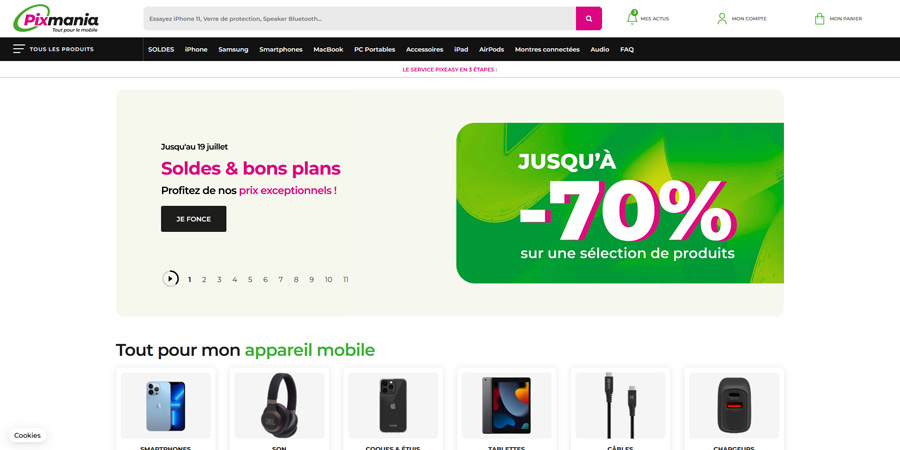The image size is (900, 450).
Task: Play the banner carousel slideshow
Action: click(170, 278)
